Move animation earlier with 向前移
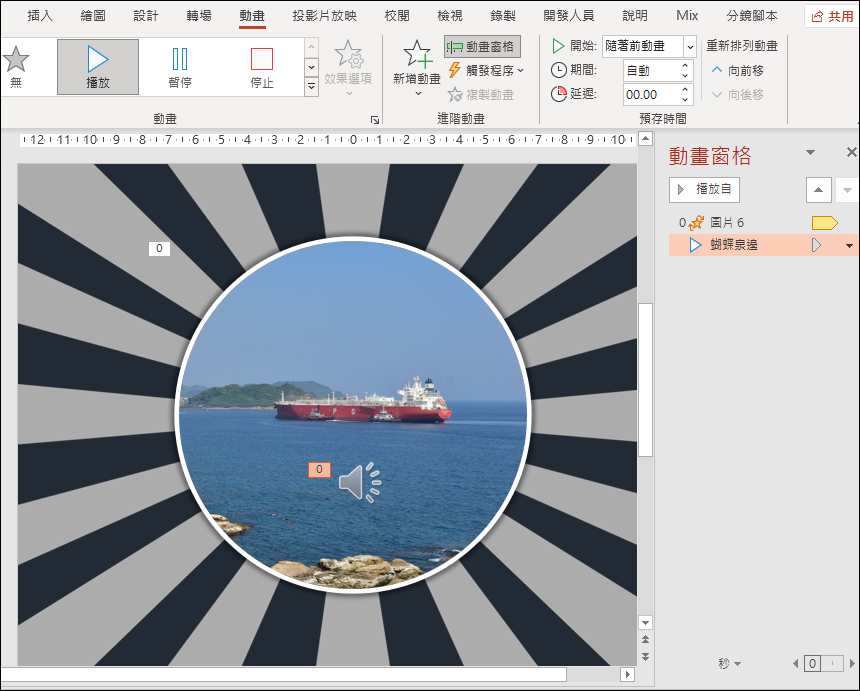The image size is (860, 691). (x=737, y=70)
